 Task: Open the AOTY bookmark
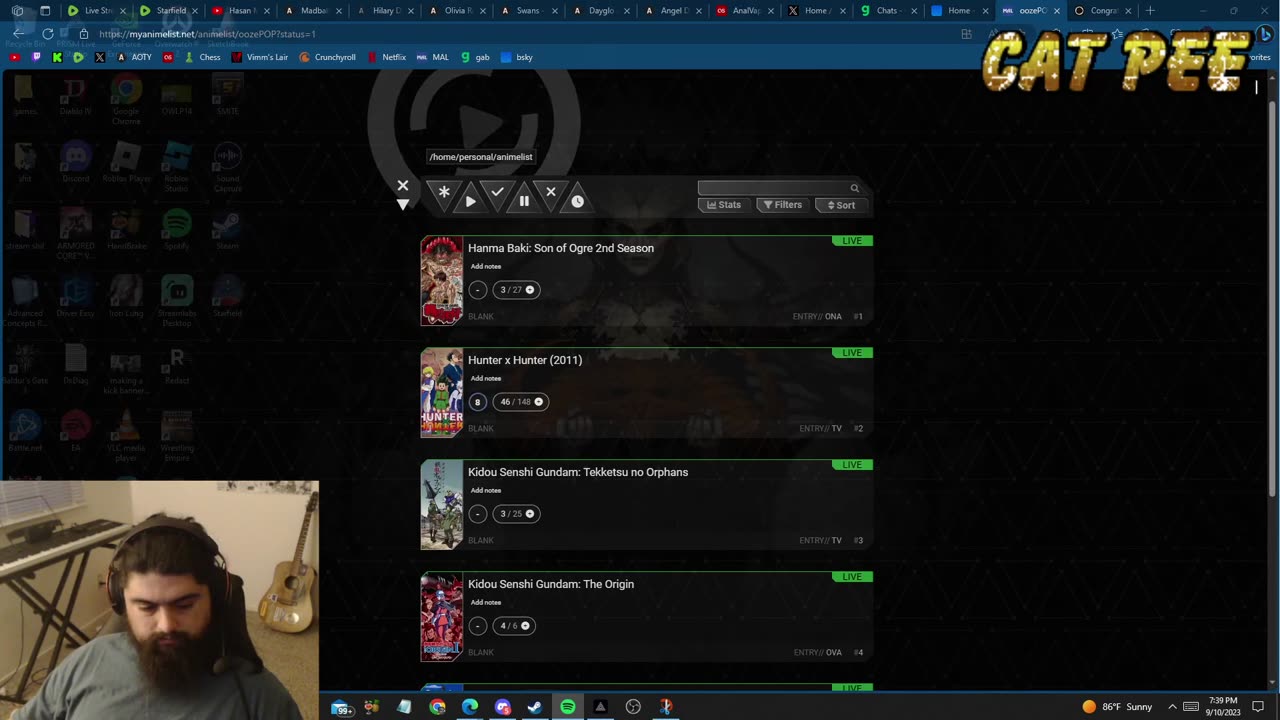click(135, 57)
